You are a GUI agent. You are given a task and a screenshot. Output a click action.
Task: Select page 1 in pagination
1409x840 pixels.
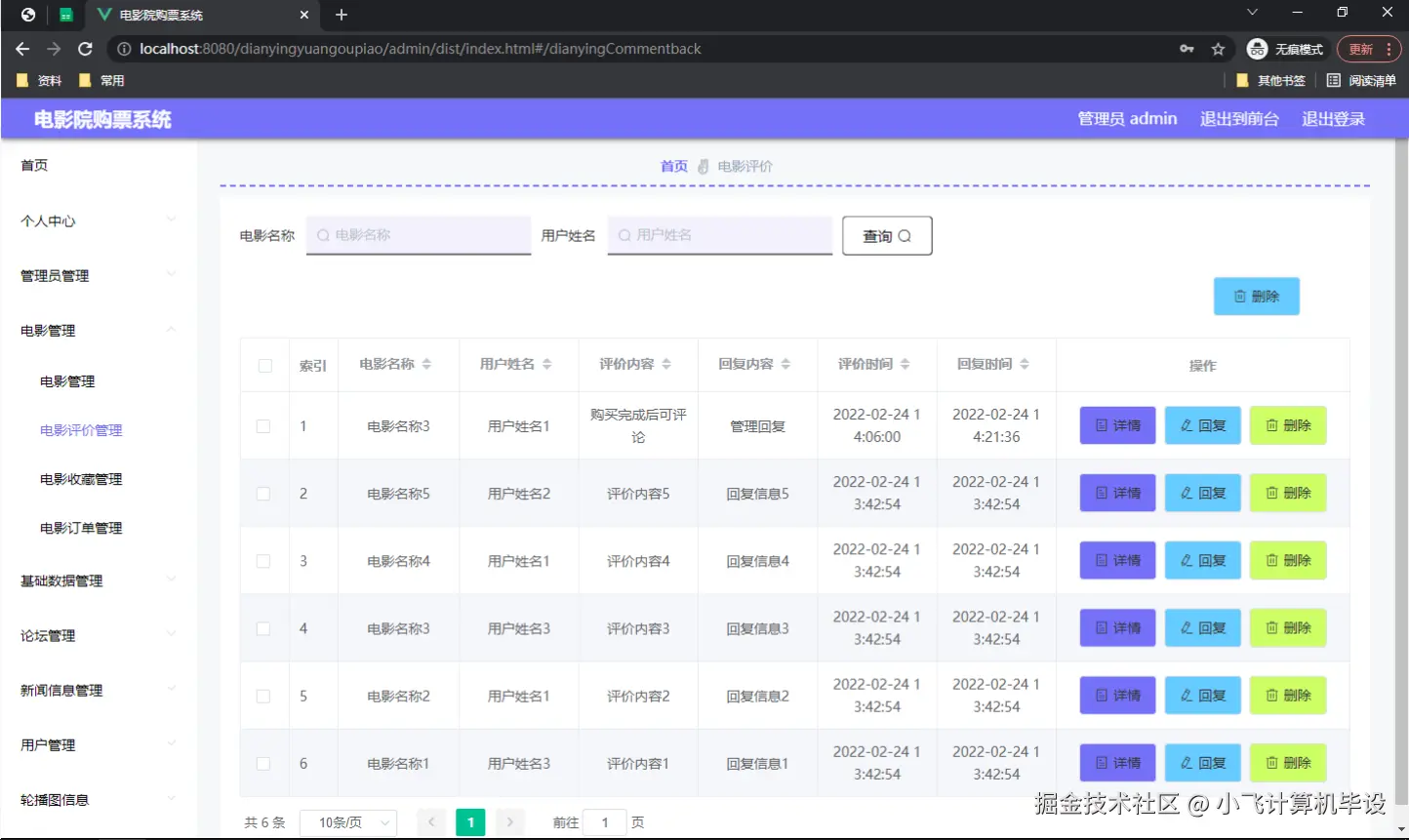(470, 822)
